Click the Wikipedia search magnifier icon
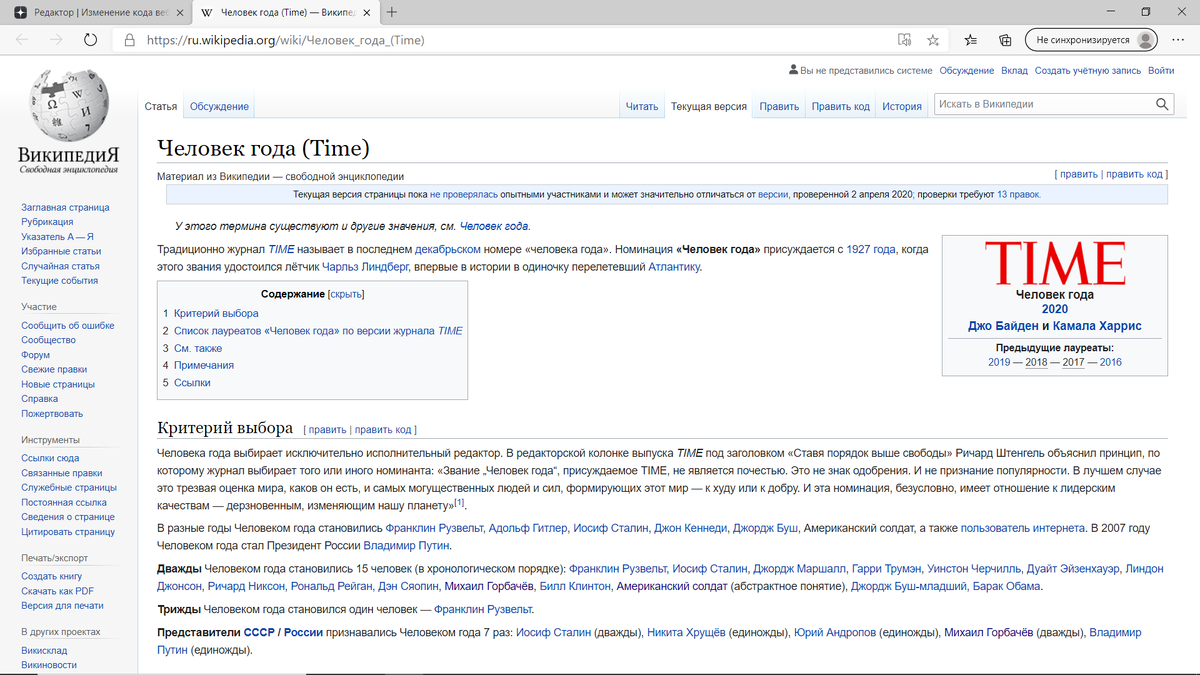 (1162, 104)
